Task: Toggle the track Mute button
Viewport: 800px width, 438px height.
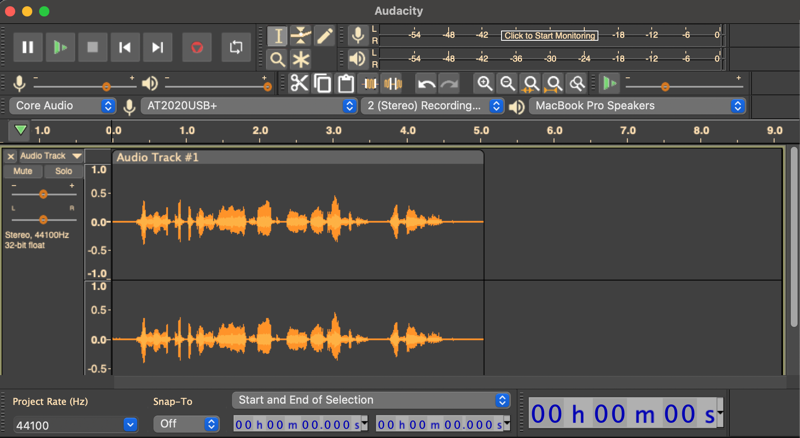Action: tap(22, 171)
